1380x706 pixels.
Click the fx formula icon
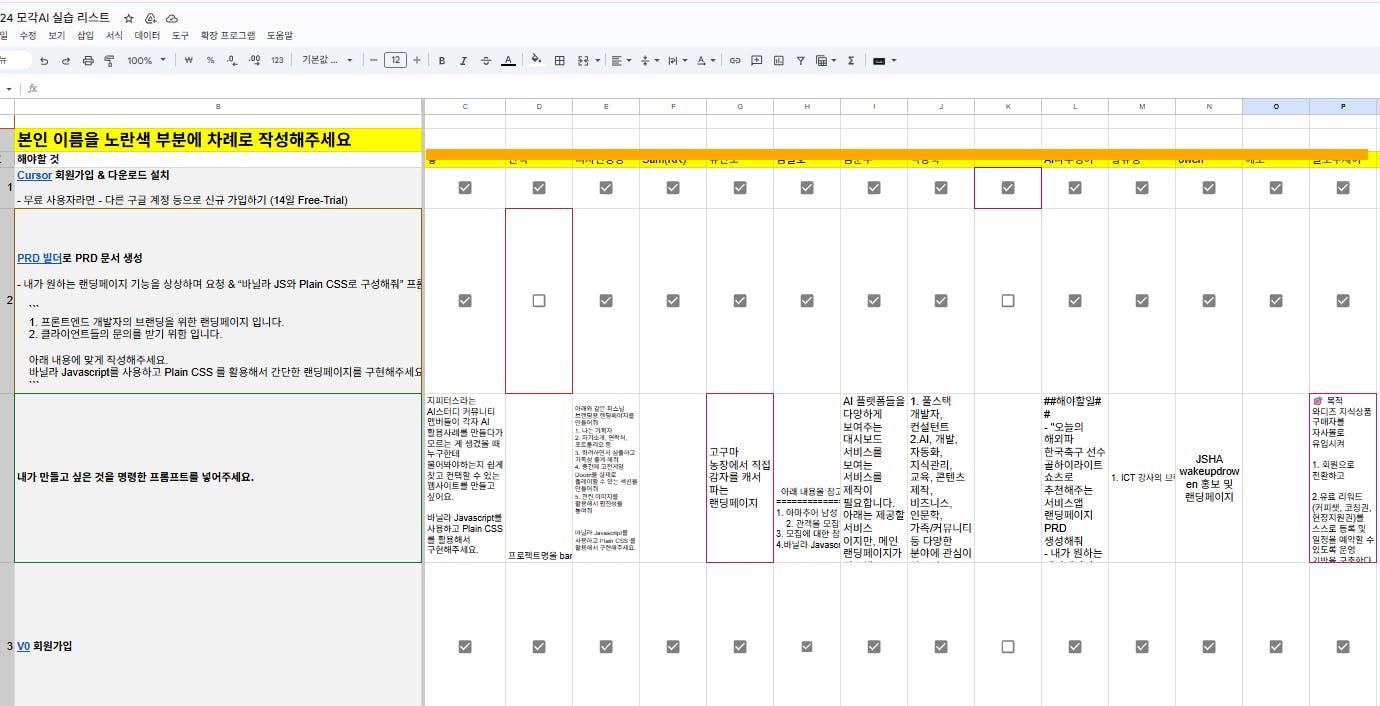pos(33,88)
